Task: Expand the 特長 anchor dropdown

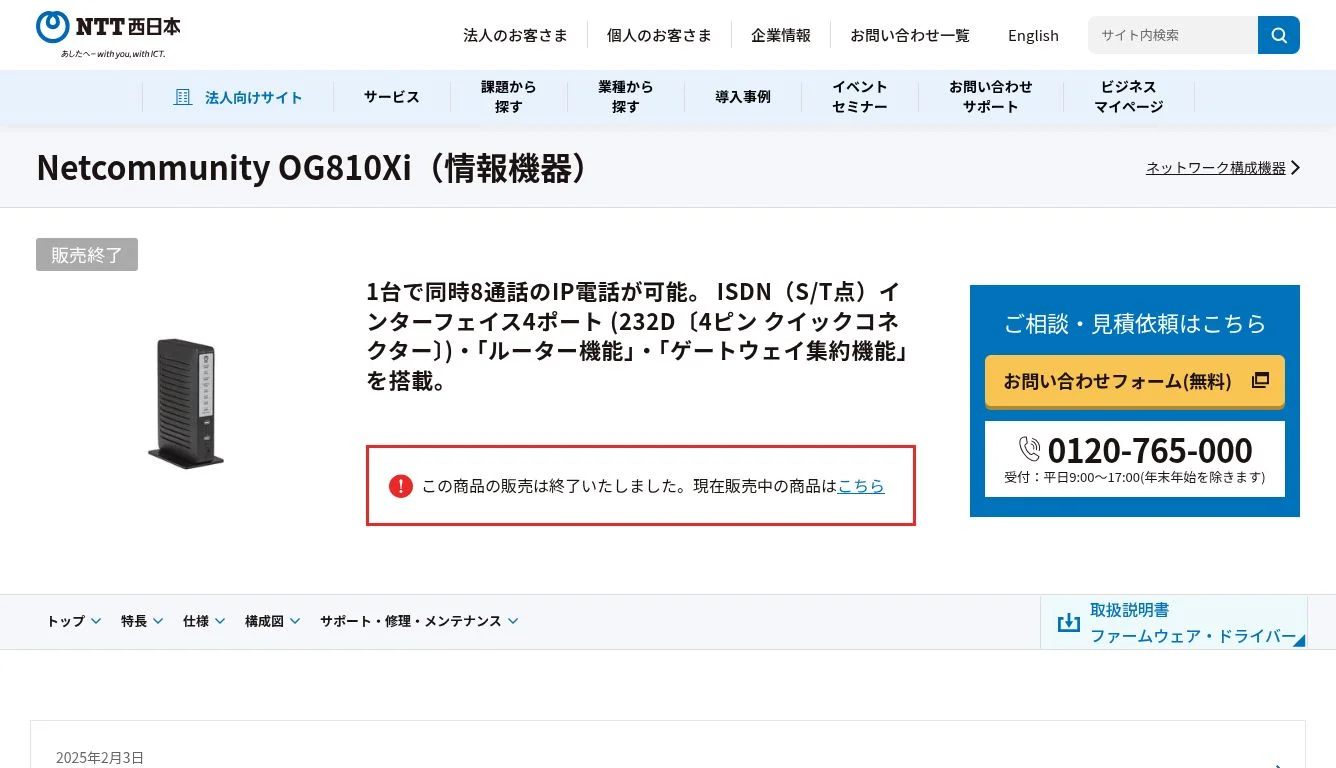Action: click(x=142, y=621)
